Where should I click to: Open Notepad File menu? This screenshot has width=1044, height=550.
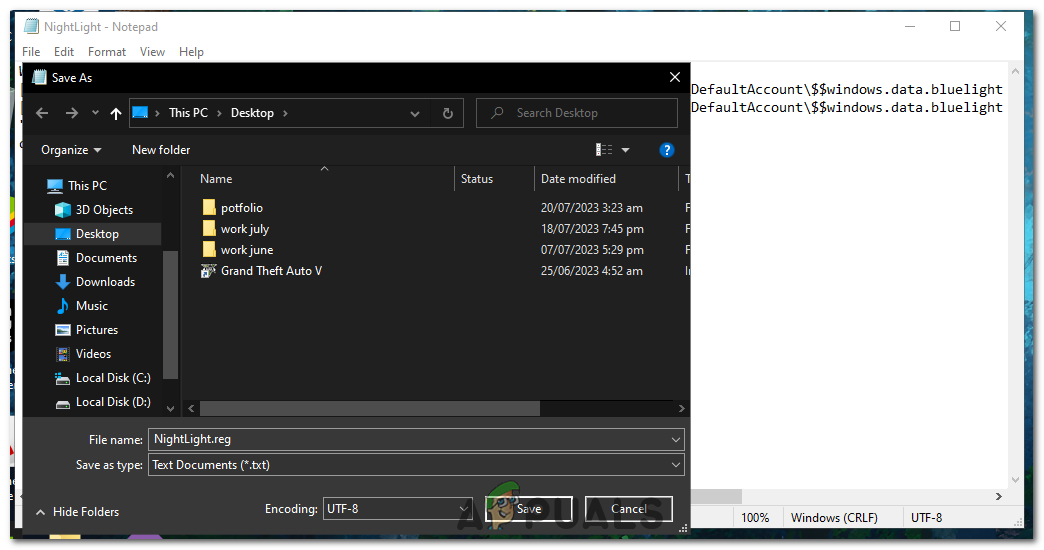[31, 52]
